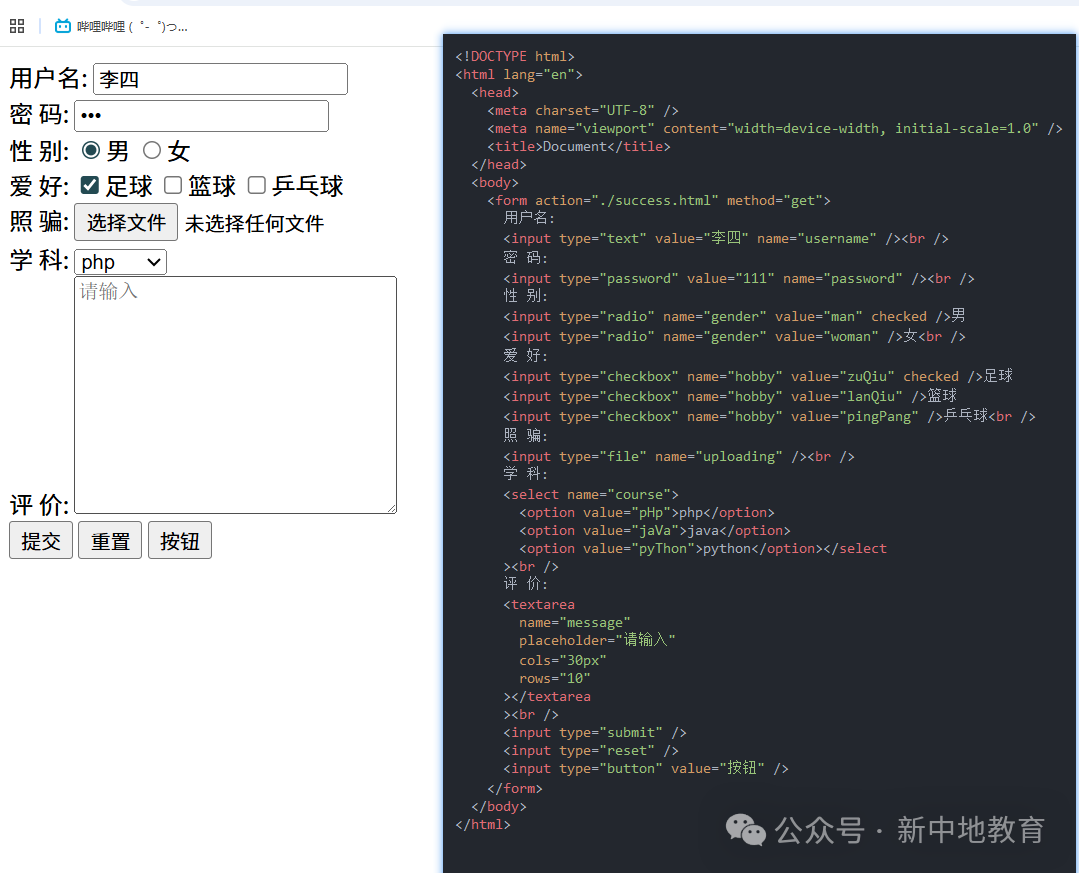Open the 学科 dropdown showing php
This screenshot has width=1079, height=873.
pos(120,262)
